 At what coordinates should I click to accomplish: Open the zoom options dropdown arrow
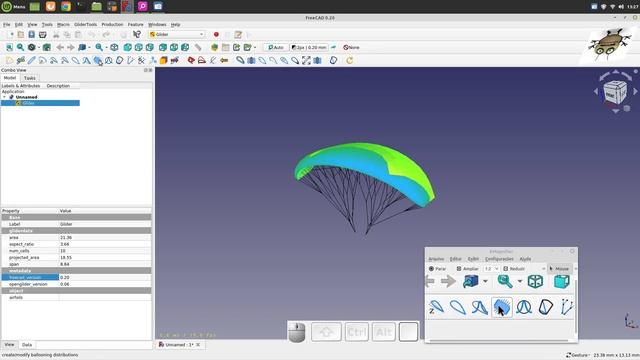pos(107,48)
